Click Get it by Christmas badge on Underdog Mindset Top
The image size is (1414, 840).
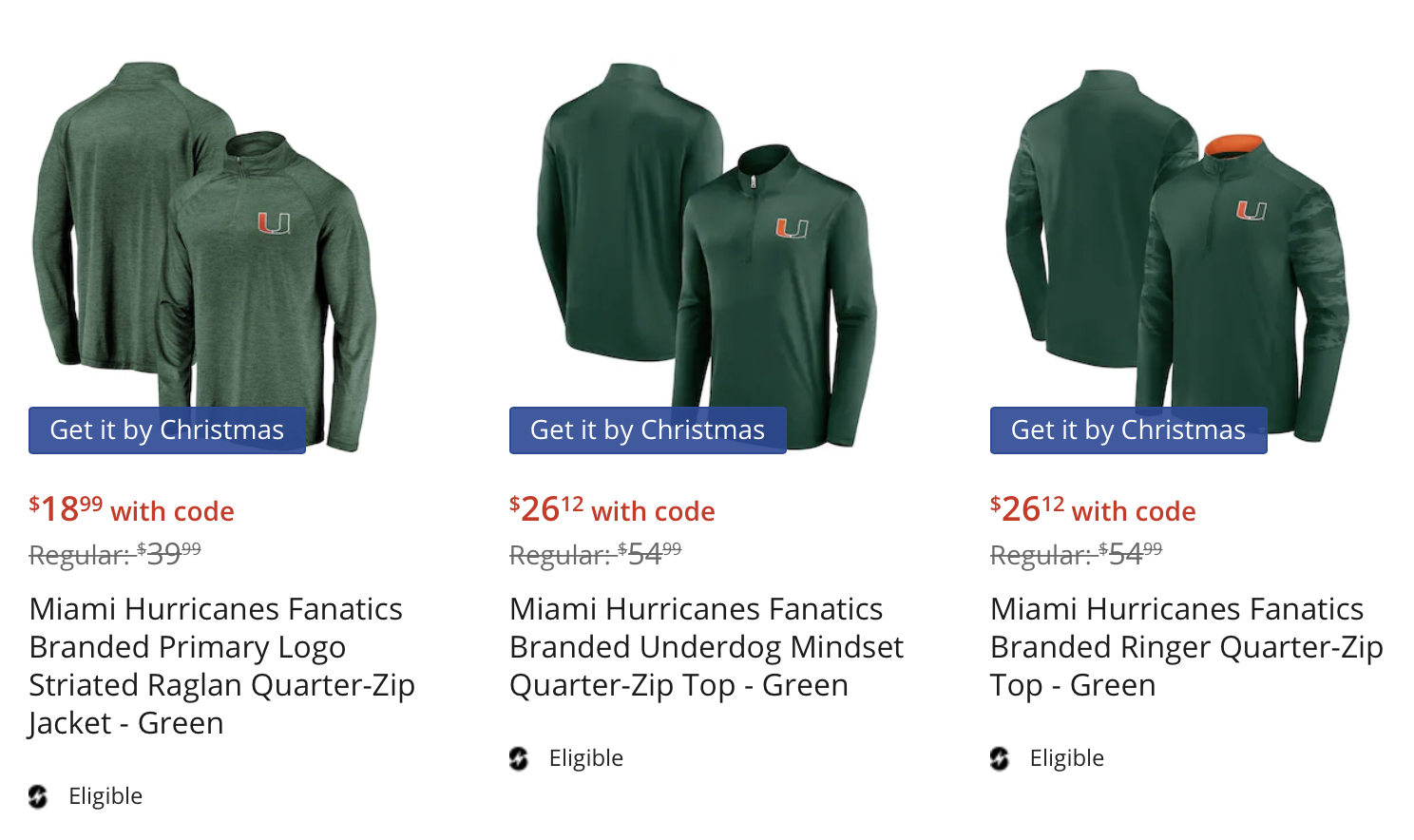tap(647, 430)
